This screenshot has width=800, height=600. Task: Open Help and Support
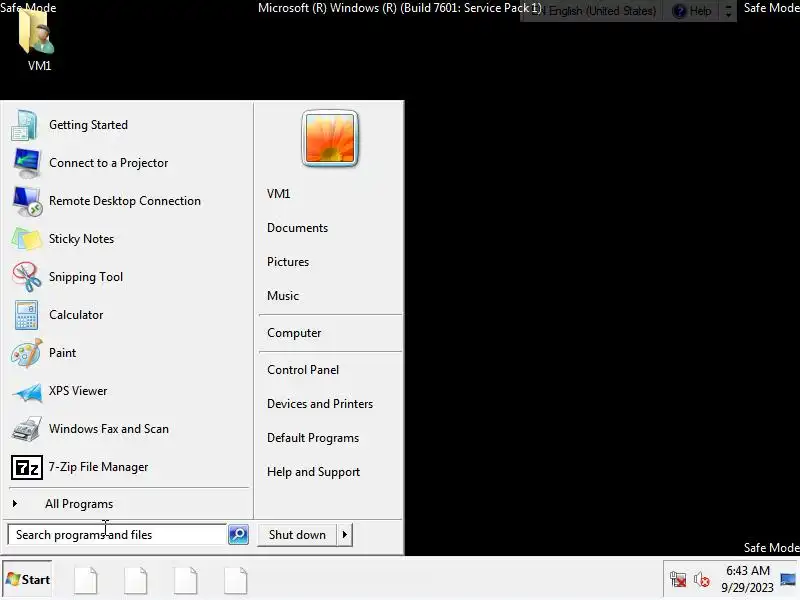[313, 472]
